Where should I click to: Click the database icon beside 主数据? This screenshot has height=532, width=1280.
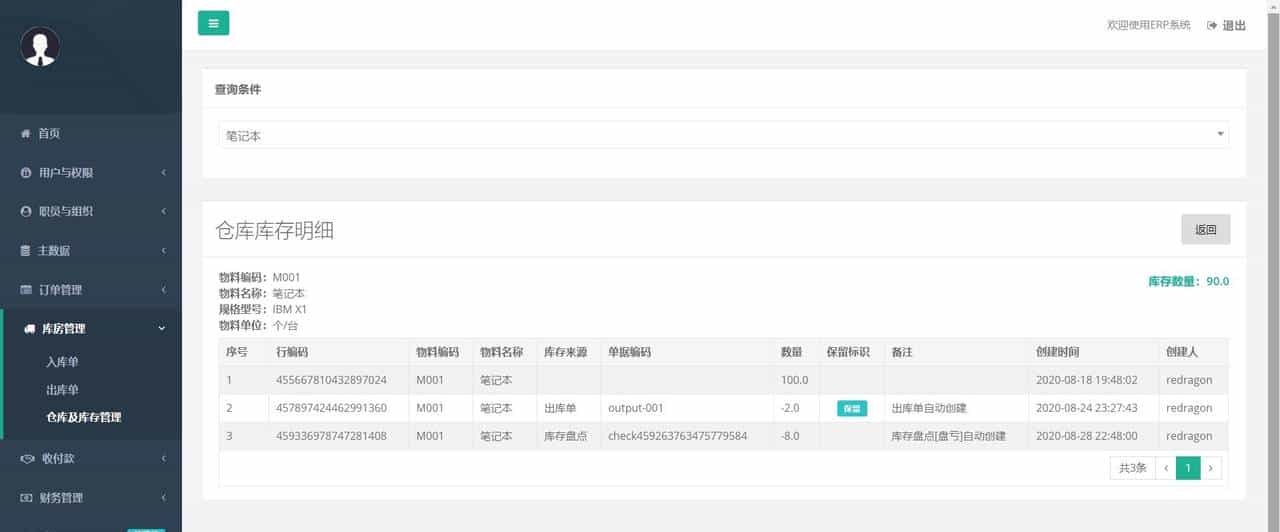tap(26, 250)
